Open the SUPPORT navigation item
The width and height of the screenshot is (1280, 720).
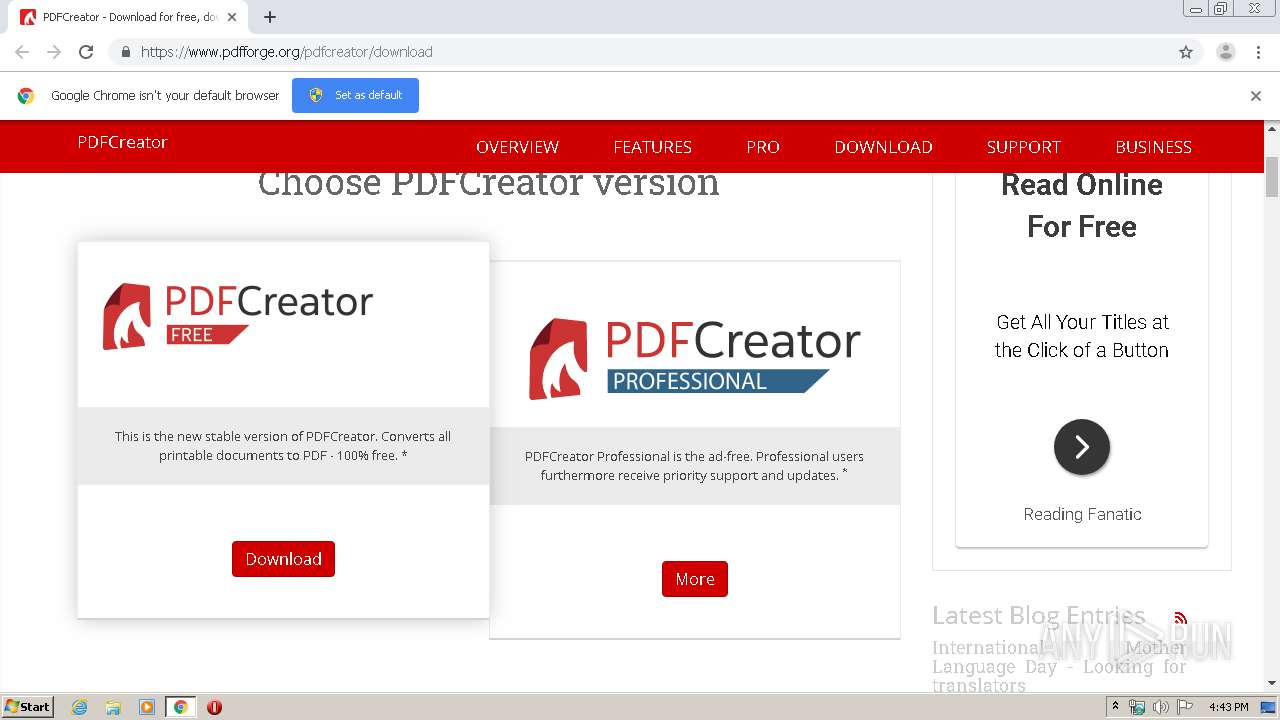[1023, 147]
